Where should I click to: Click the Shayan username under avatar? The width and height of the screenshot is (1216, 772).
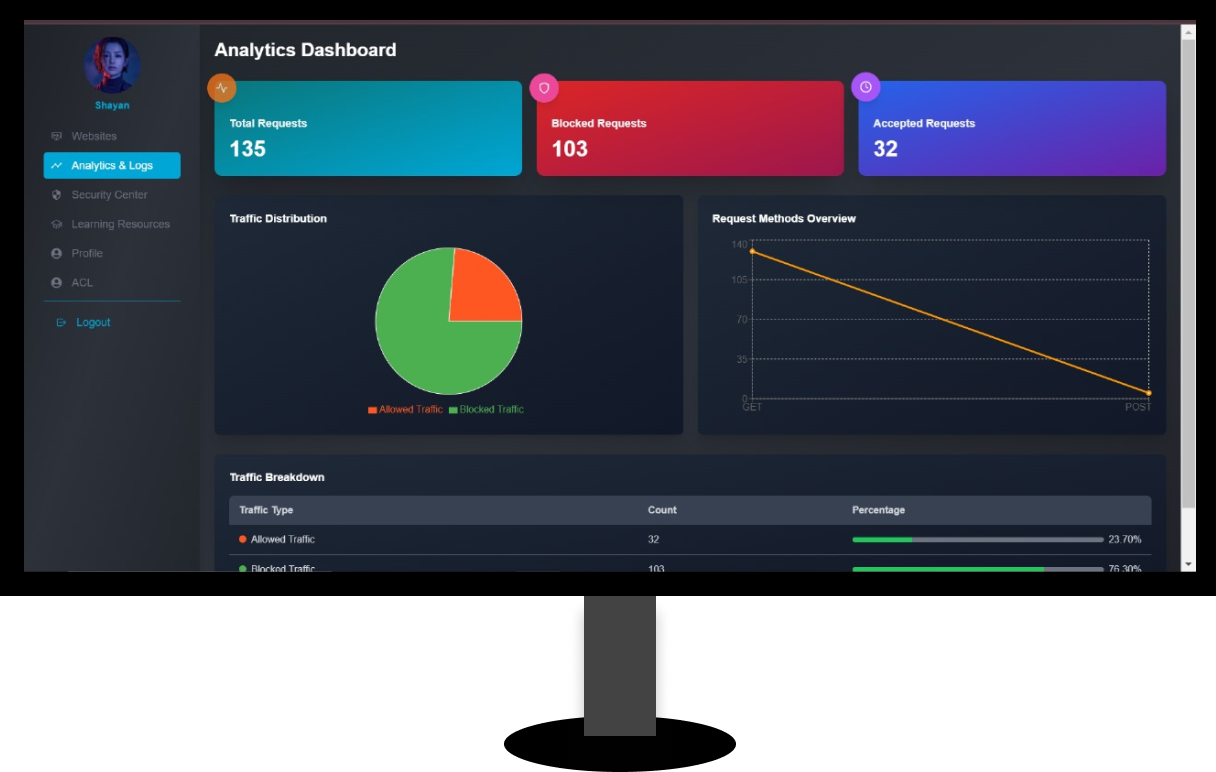click(x=112, y=105)
